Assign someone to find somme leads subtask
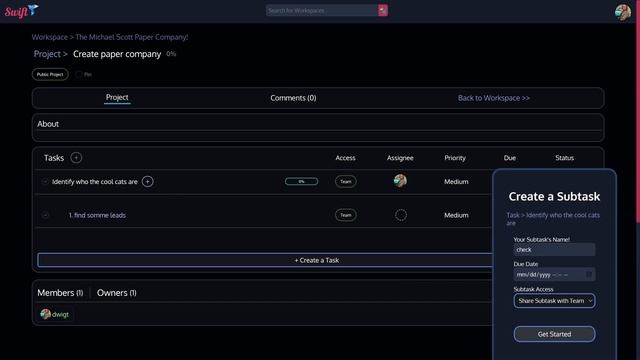Screen dimensions: 640x360 tap(401, 215)
